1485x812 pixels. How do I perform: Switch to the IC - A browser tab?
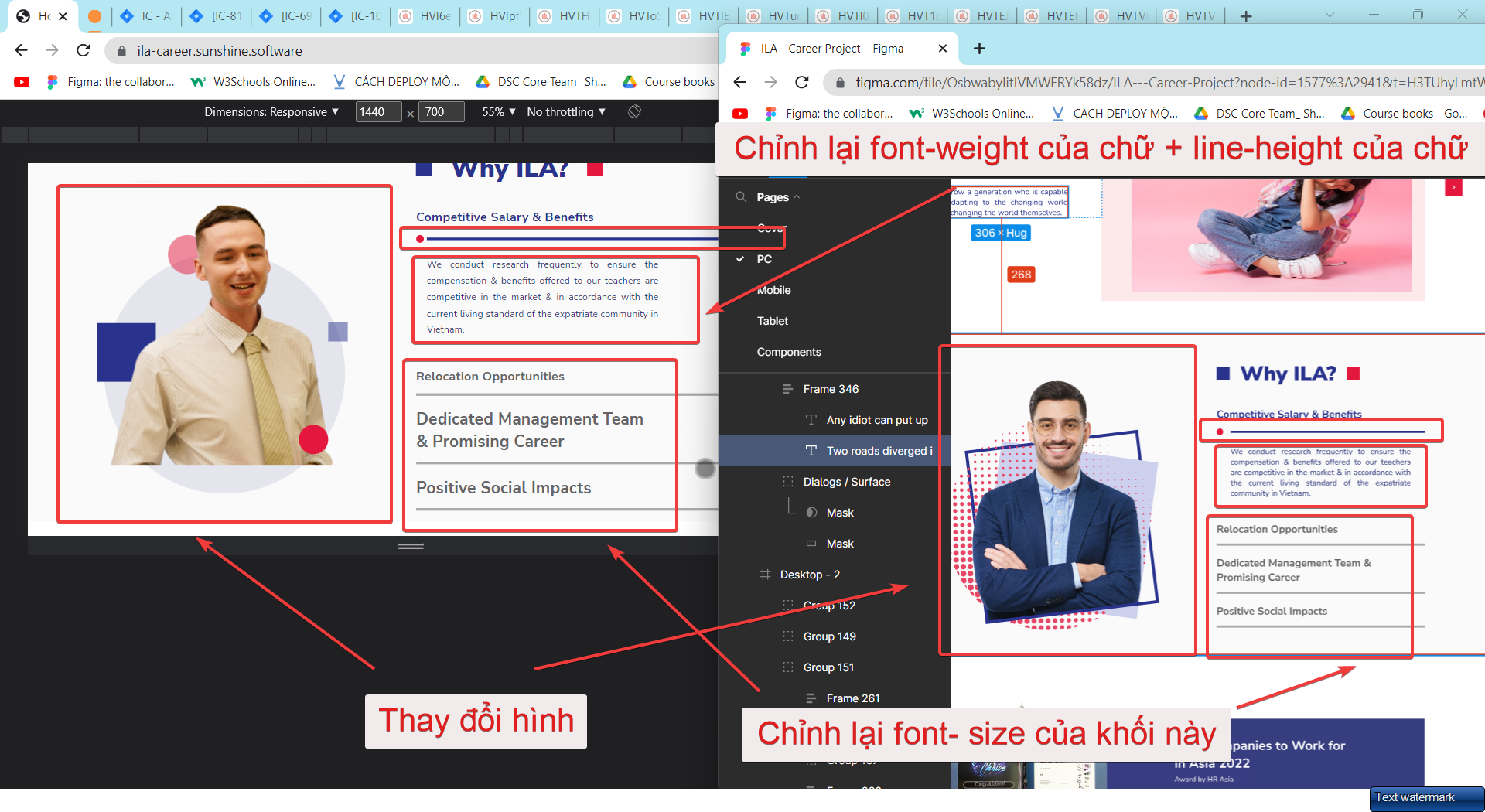pyautogui.click(x=147, y=16)
